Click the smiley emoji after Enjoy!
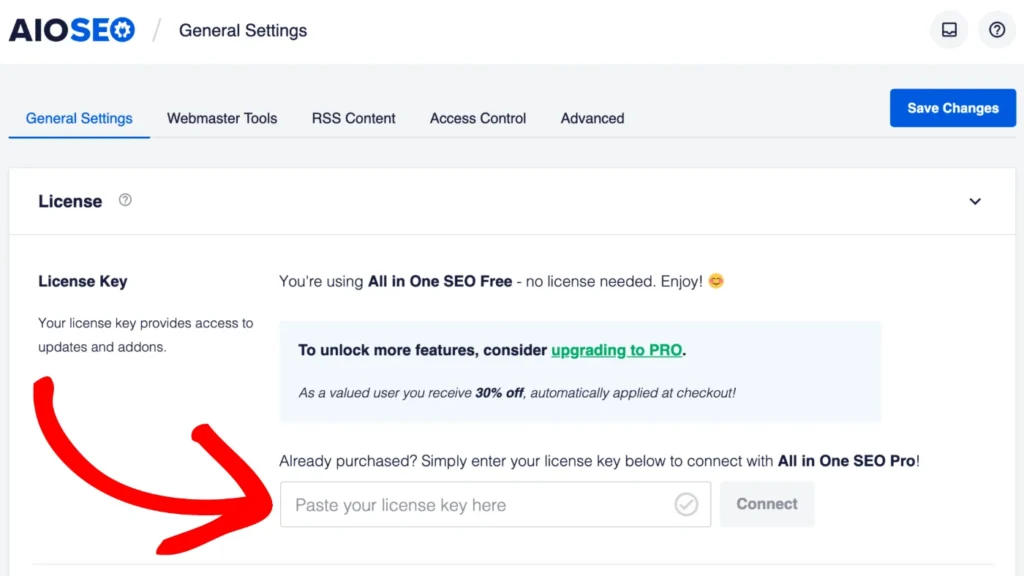Viewport: 1024px width, 576px height. pos(716,281)
